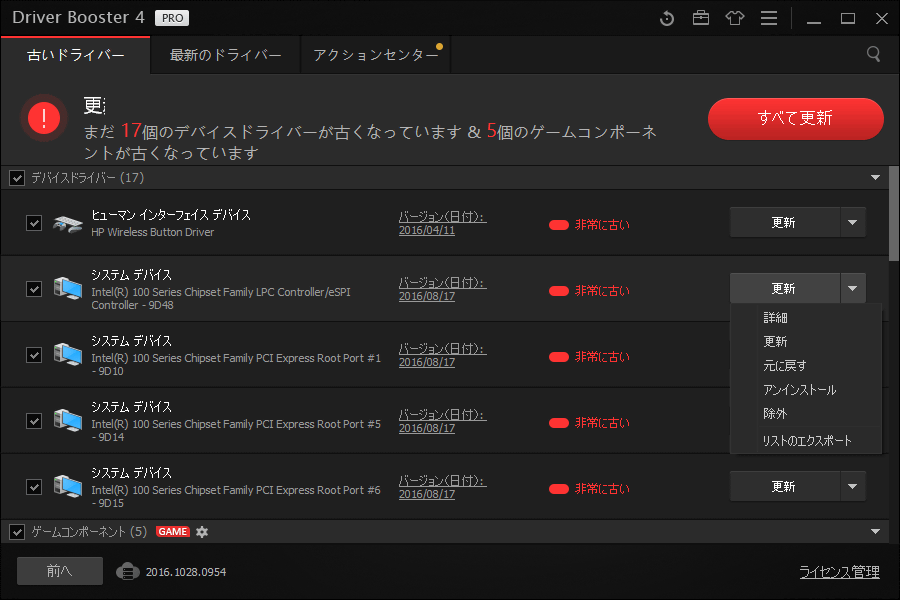
Task: Click the game components gear settings icon
Action: (201, 532)
